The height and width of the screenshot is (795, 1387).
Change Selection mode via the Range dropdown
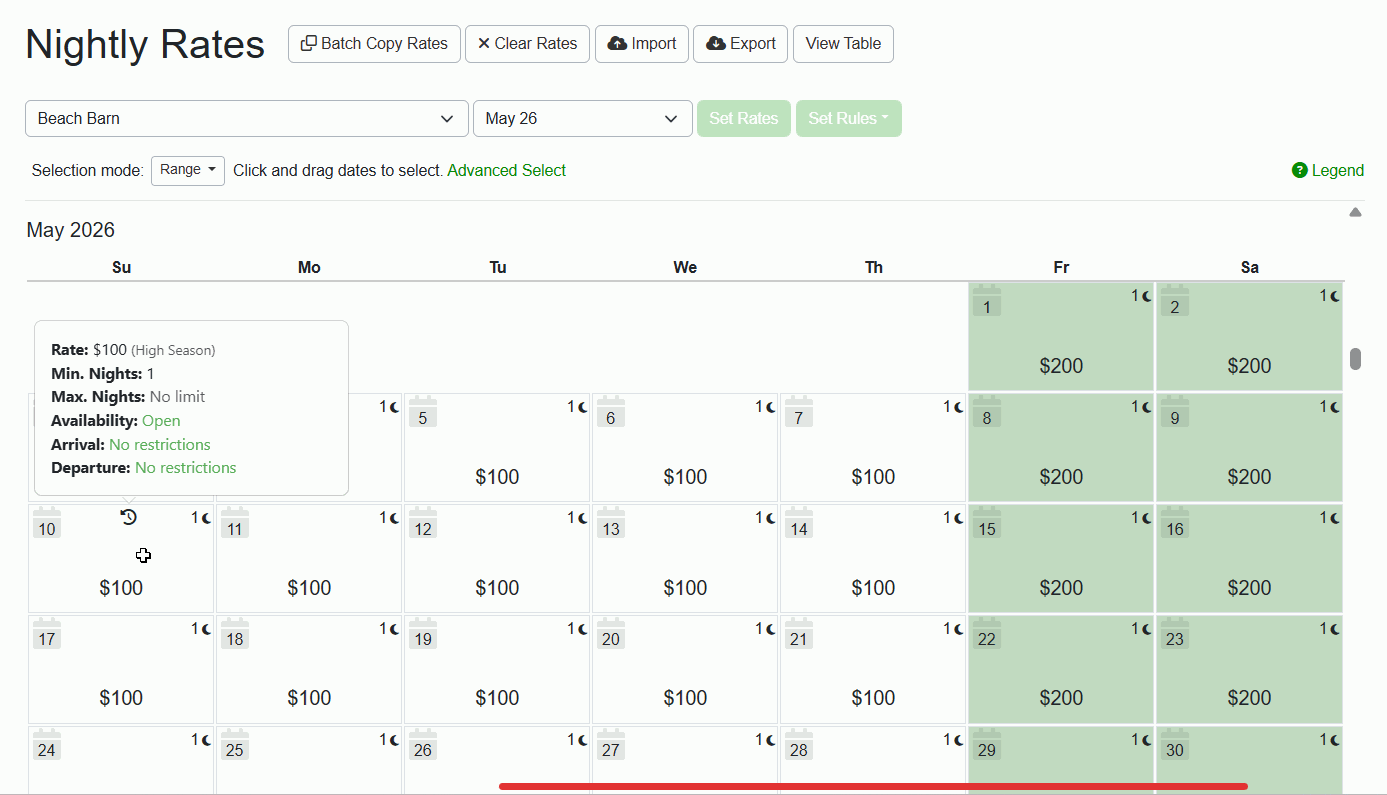click(x=187, y=170)
